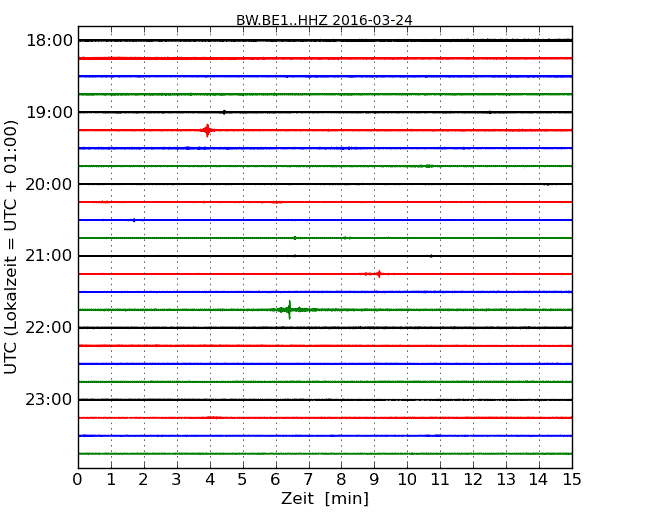Click the 23:00 time label
Image resolution: width=650 pixels, height=520 pixels.
[x=49, y=400]
